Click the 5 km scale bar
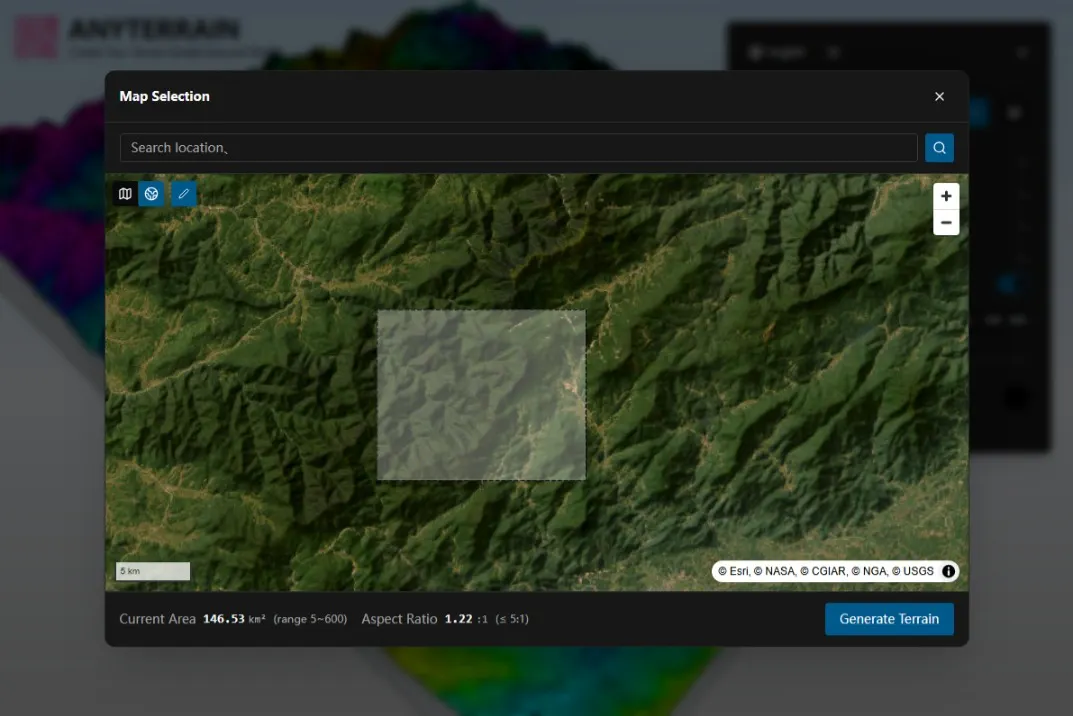This screenshot has height=716, width=1073. pos(153,571)
